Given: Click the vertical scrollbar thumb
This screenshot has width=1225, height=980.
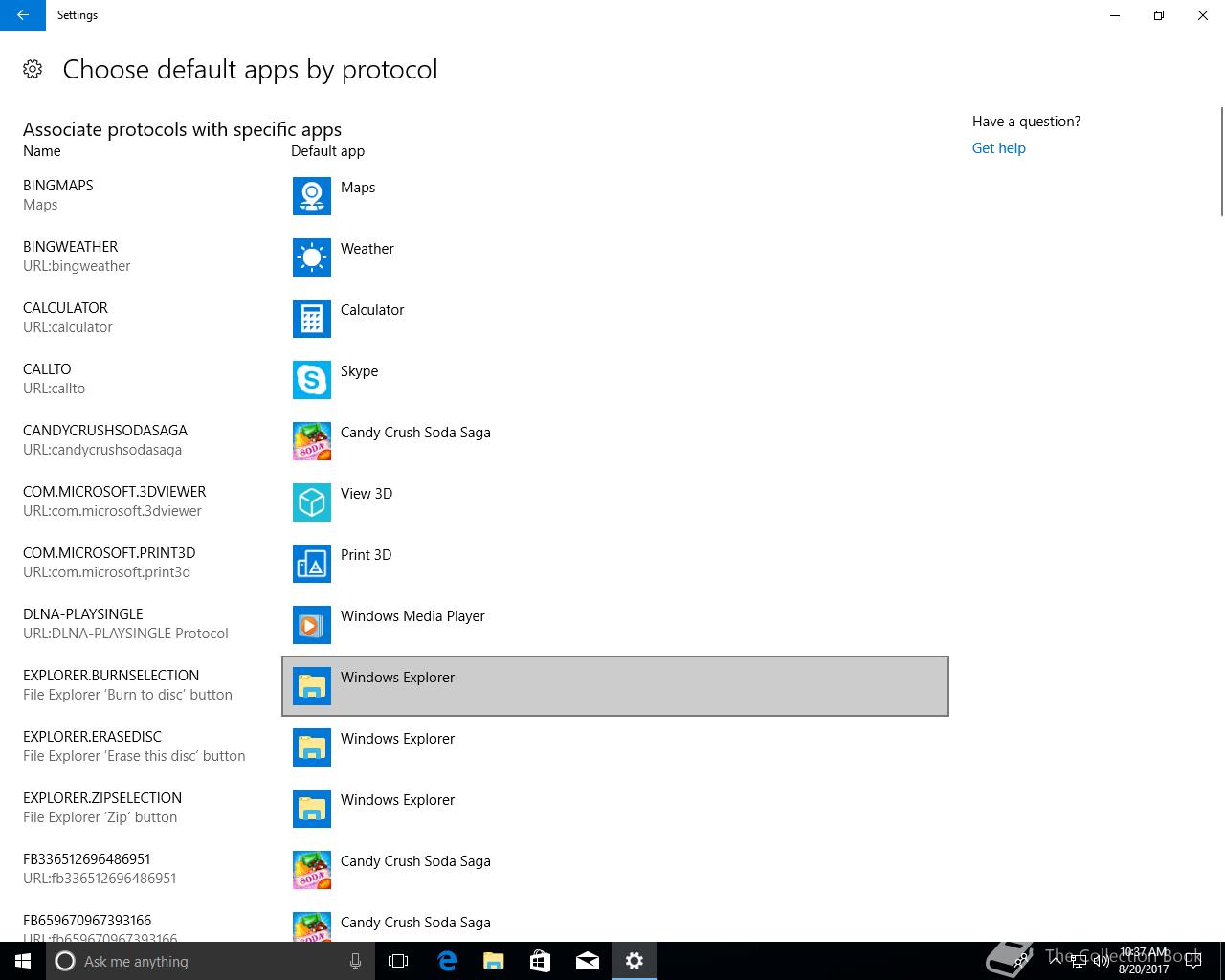Looking at the screenshot, I should coord(1221,163).
